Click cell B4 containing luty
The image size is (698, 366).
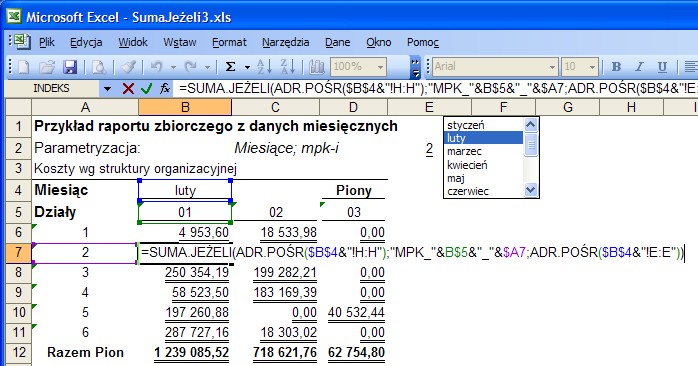(x=185, y=191)
